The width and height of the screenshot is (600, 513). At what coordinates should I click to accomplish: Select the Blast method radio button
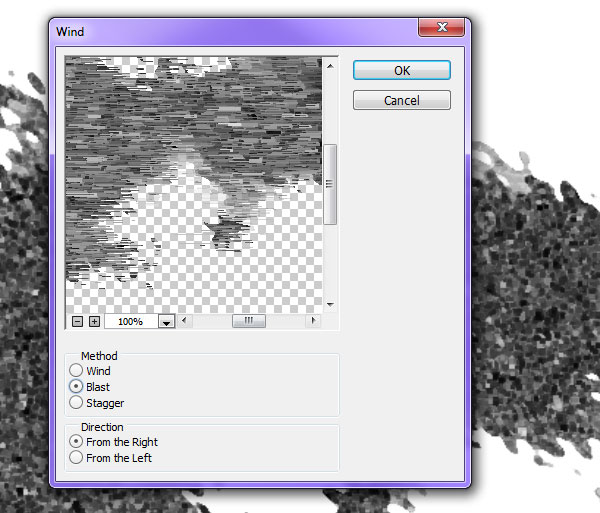coord(76,386)
